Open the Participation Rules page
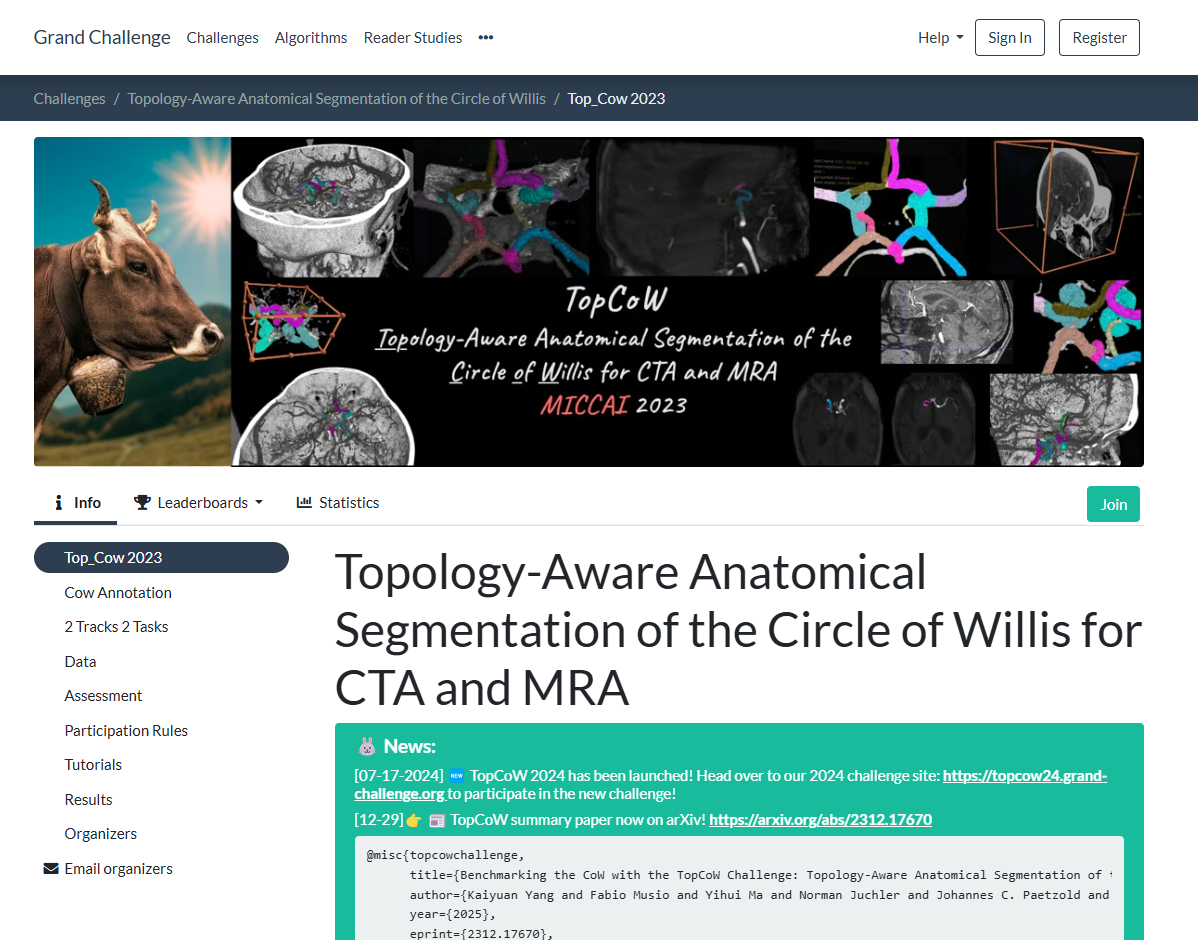 [x=126, y=731]
